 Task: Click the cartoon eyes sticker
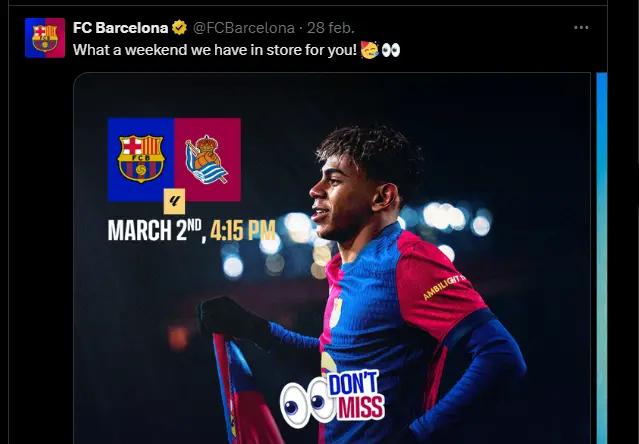306,402
